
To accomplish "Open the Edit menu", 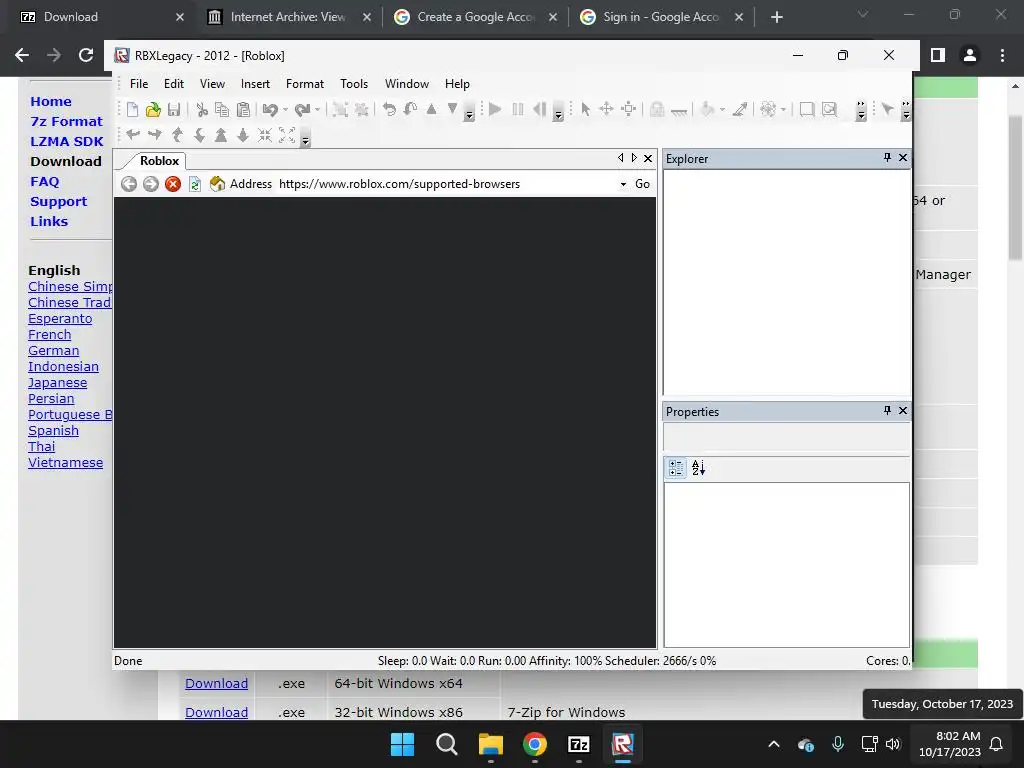I will coord(174,84).
